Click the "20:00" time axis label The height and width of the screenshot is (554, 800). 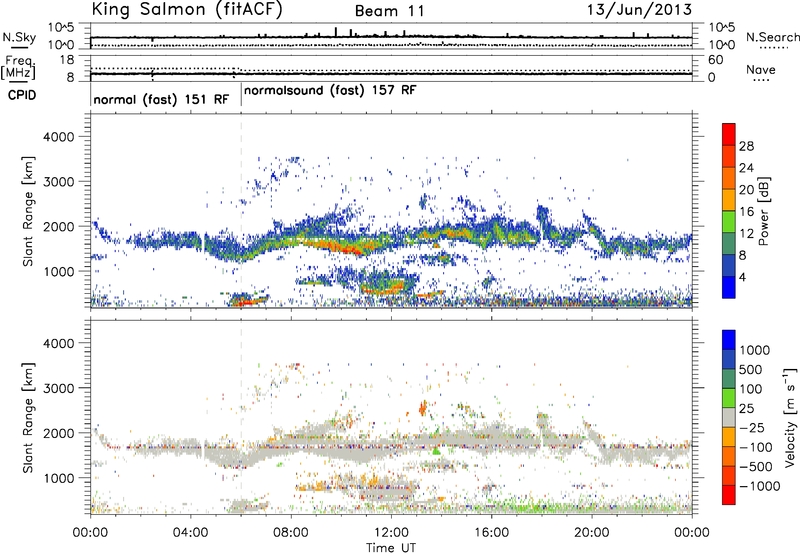pyautogui.click(x=592, y=533)
